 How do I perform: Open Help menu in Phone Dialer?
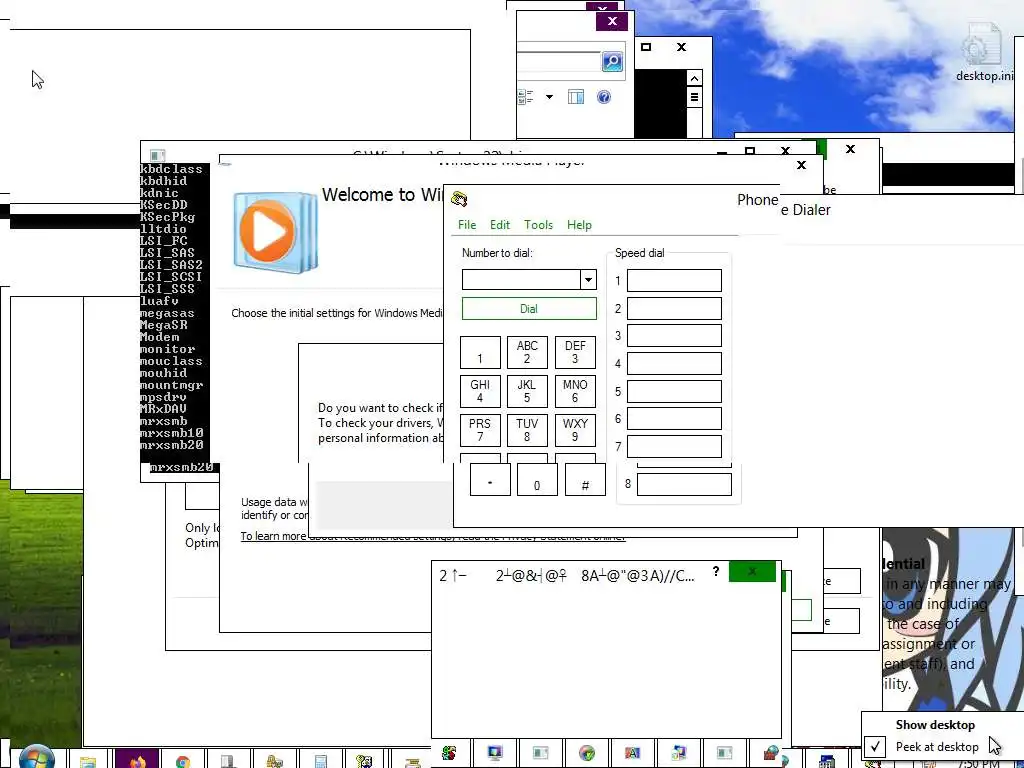[579, 225]
